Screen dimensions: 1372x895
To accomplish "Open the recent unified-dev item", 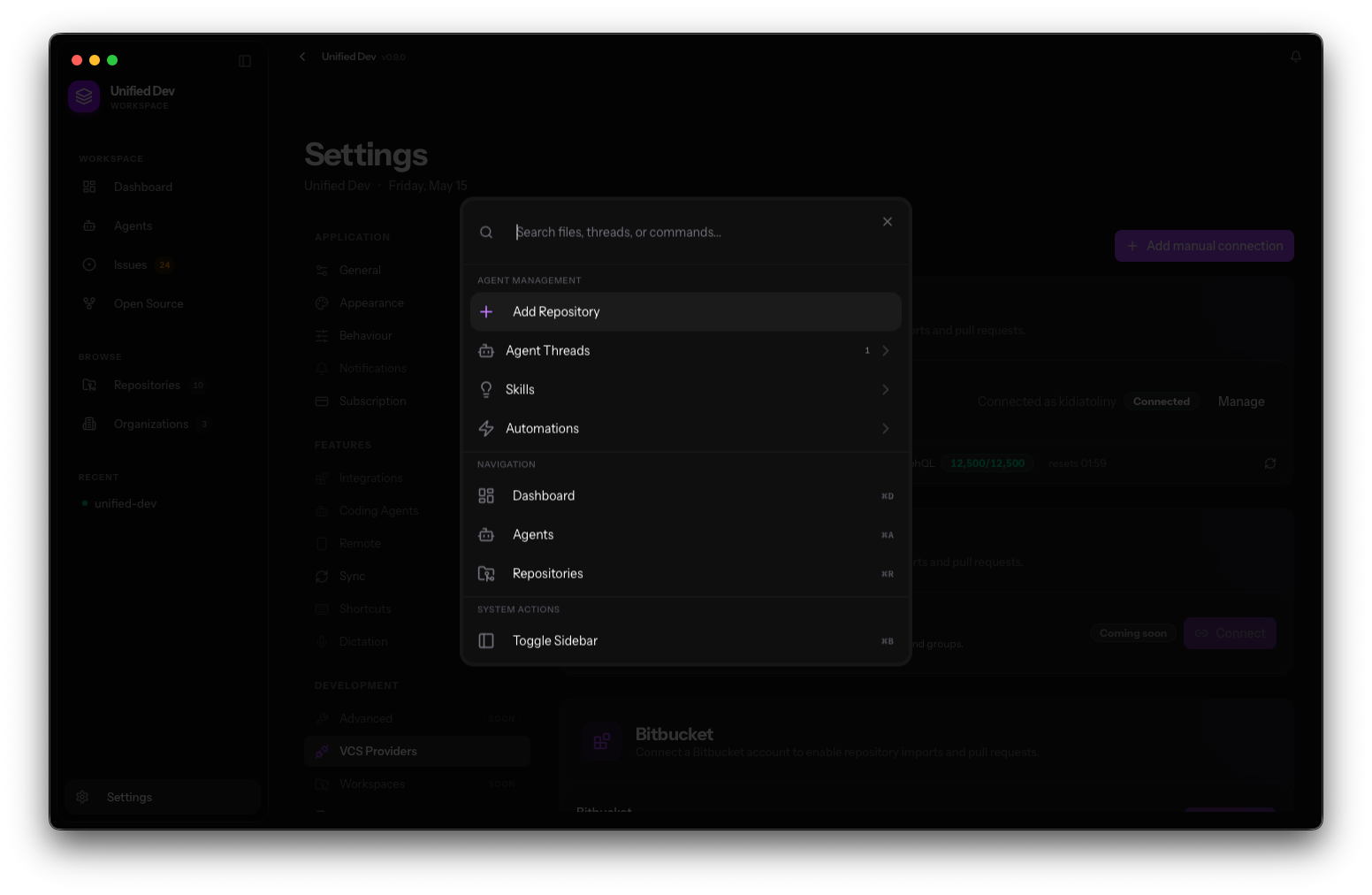I will coord(163,504).
